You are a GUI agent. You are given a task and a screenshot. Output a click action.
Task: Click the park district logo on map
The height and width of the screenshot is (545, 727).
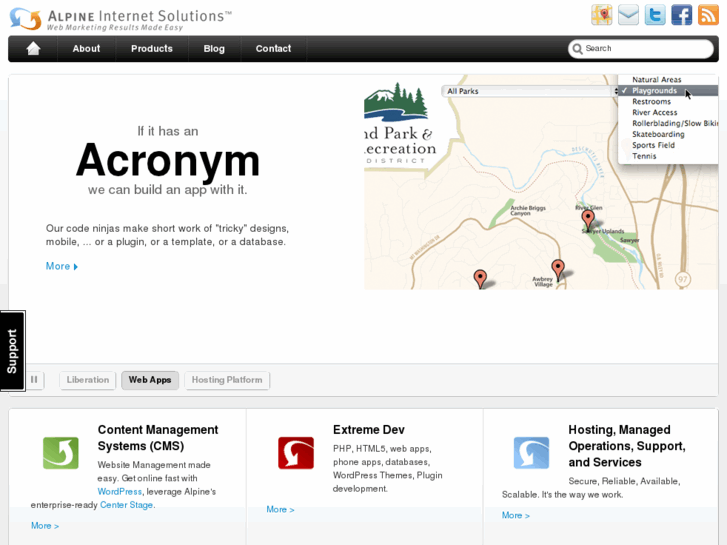(x=398, y=123)
